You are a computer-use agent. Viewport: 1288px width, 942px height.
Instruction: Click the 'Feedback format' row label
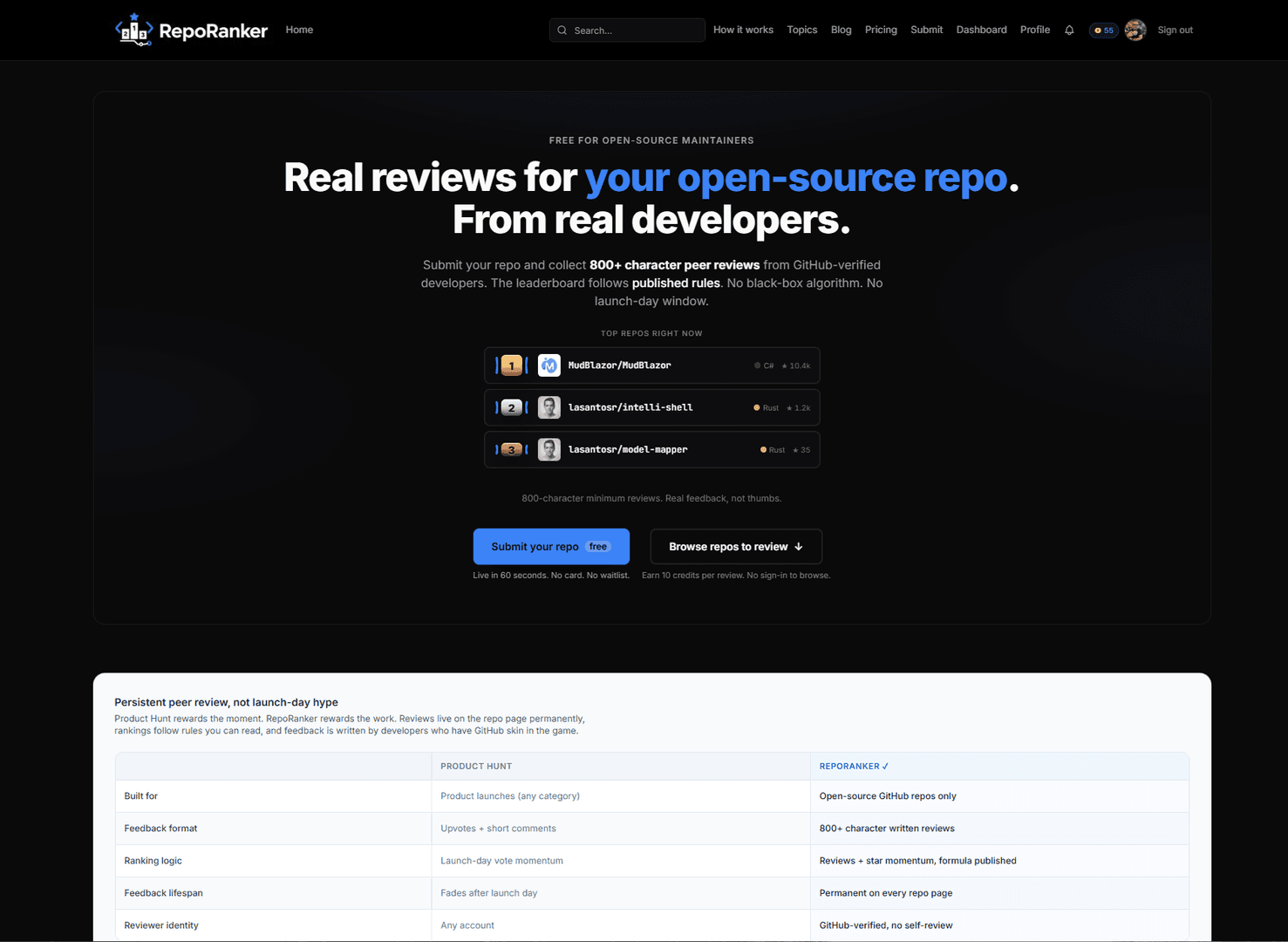[160, 829]
